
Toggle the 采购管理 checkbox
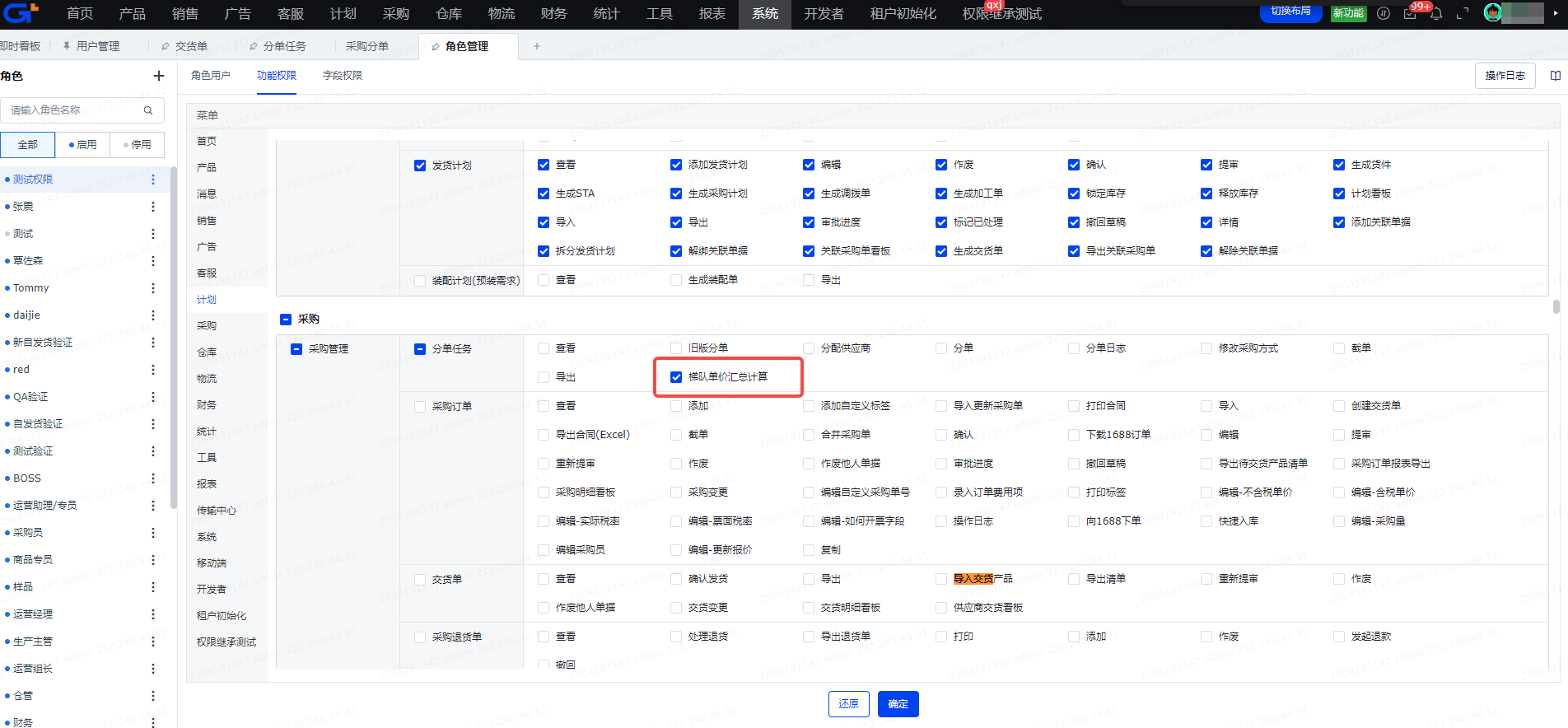(296, 349)
